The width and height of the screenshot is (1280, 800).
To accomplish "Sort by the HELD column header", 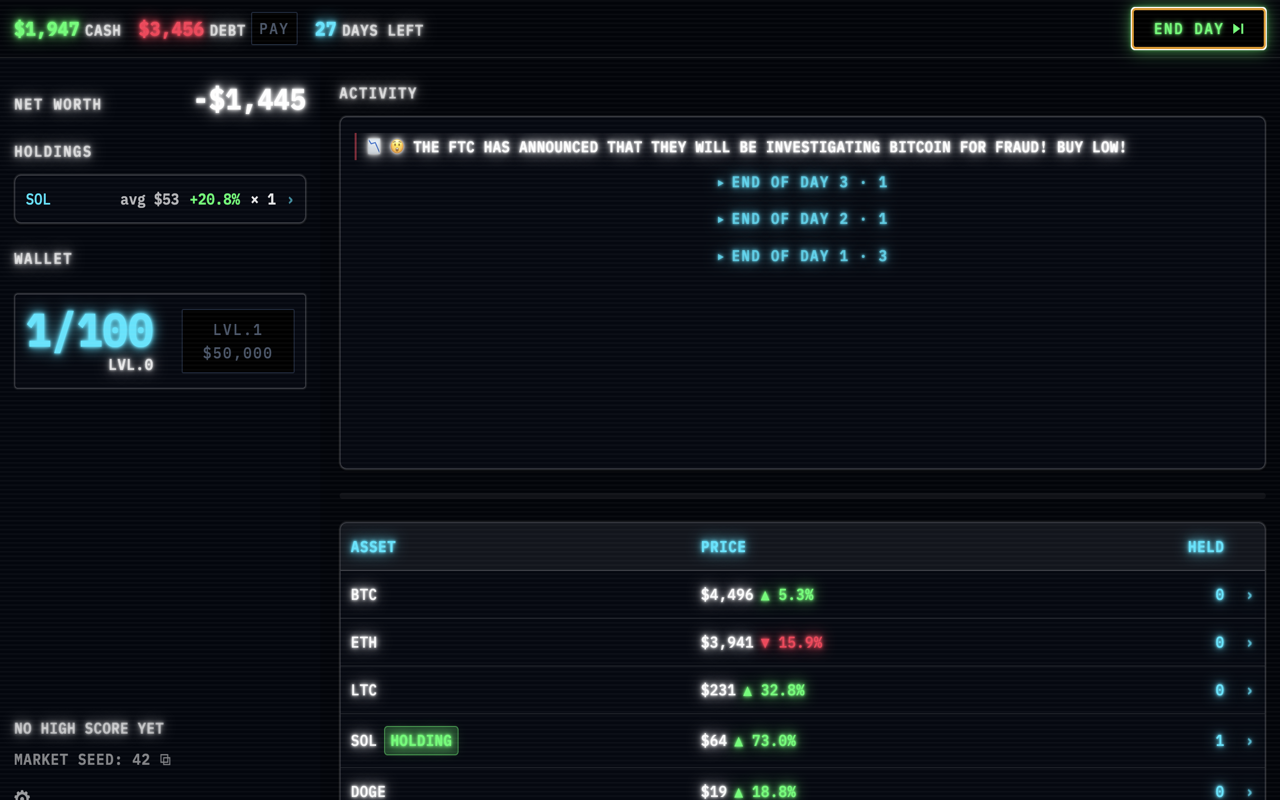I will click(1205, 547).
